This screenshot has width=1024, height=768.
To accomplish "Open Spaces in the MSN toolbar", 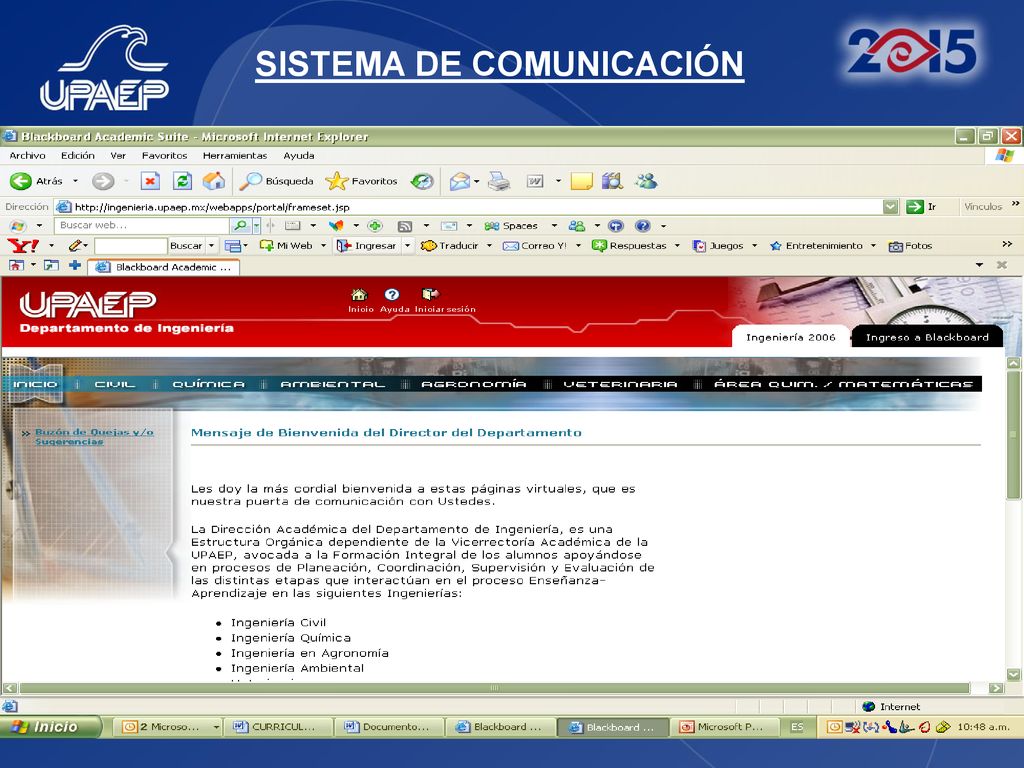I will click(512, 226).
